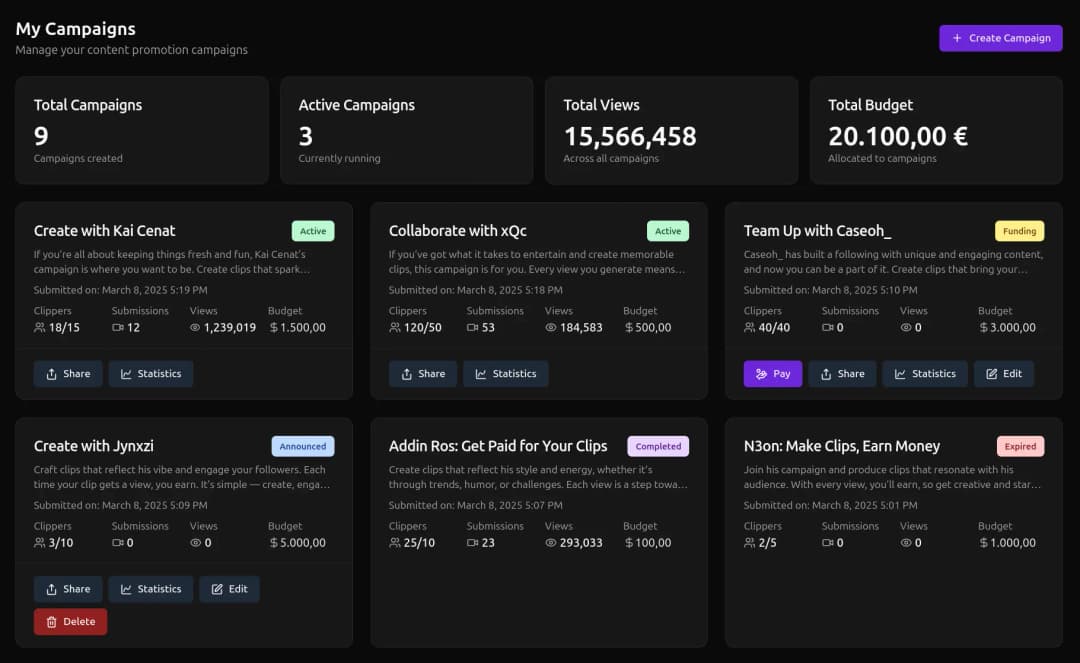Click the share icon on Kai Cenat campaign
Screen dimensions: 1080x663
pyautogui.click(x=51, y=373)
